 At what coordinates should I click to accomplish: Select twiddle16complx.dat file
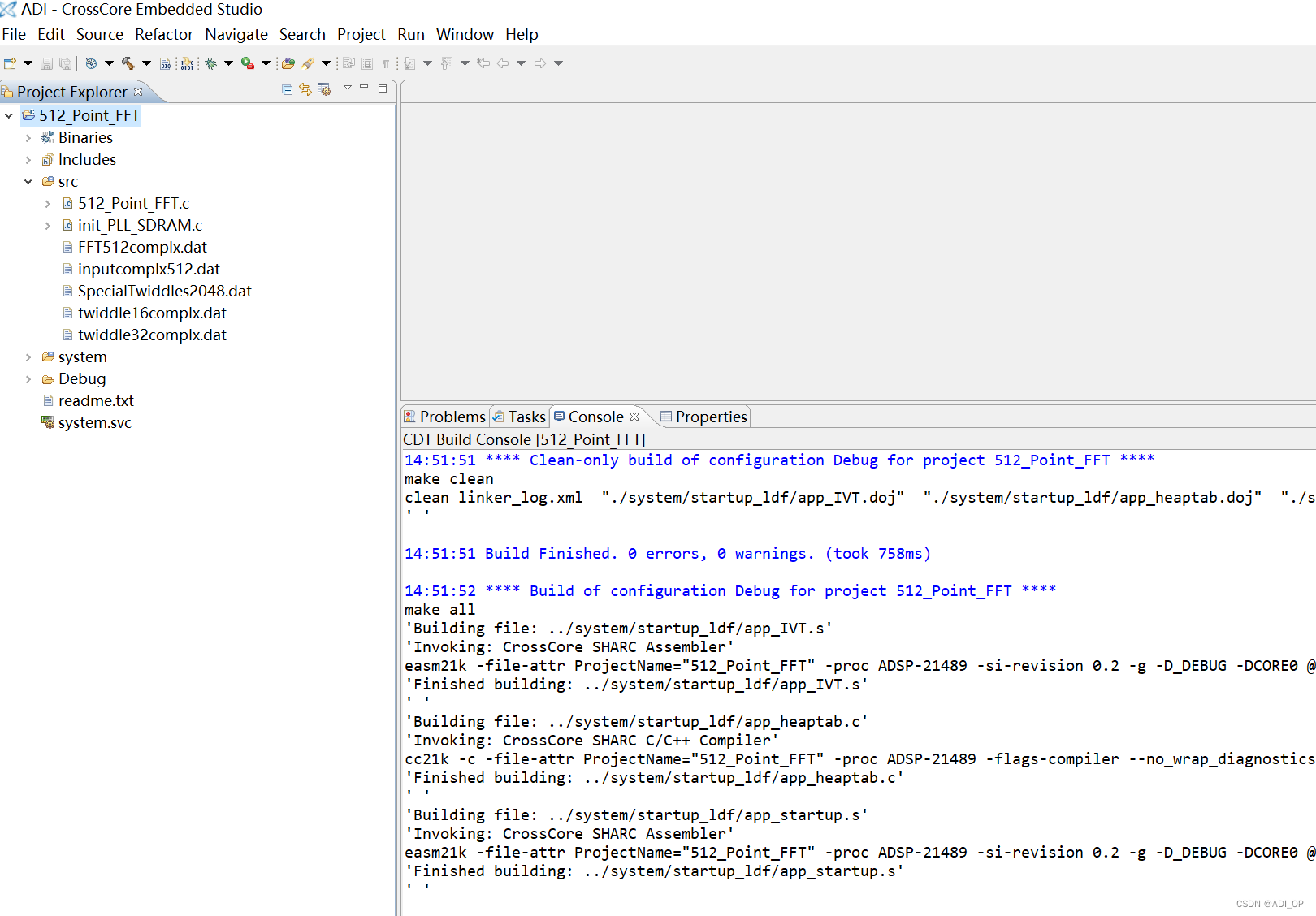click(152, 313)
